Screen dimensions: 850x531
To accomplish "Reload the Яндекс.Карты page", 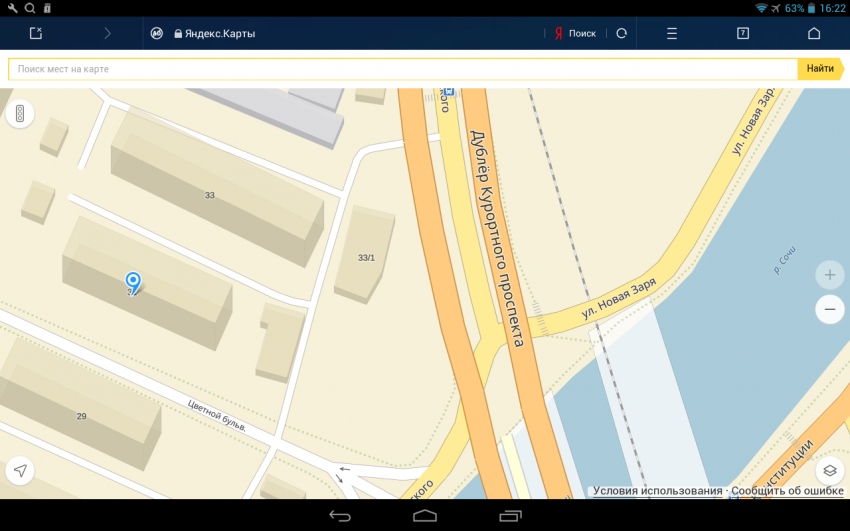I will [x=621, y=33].
